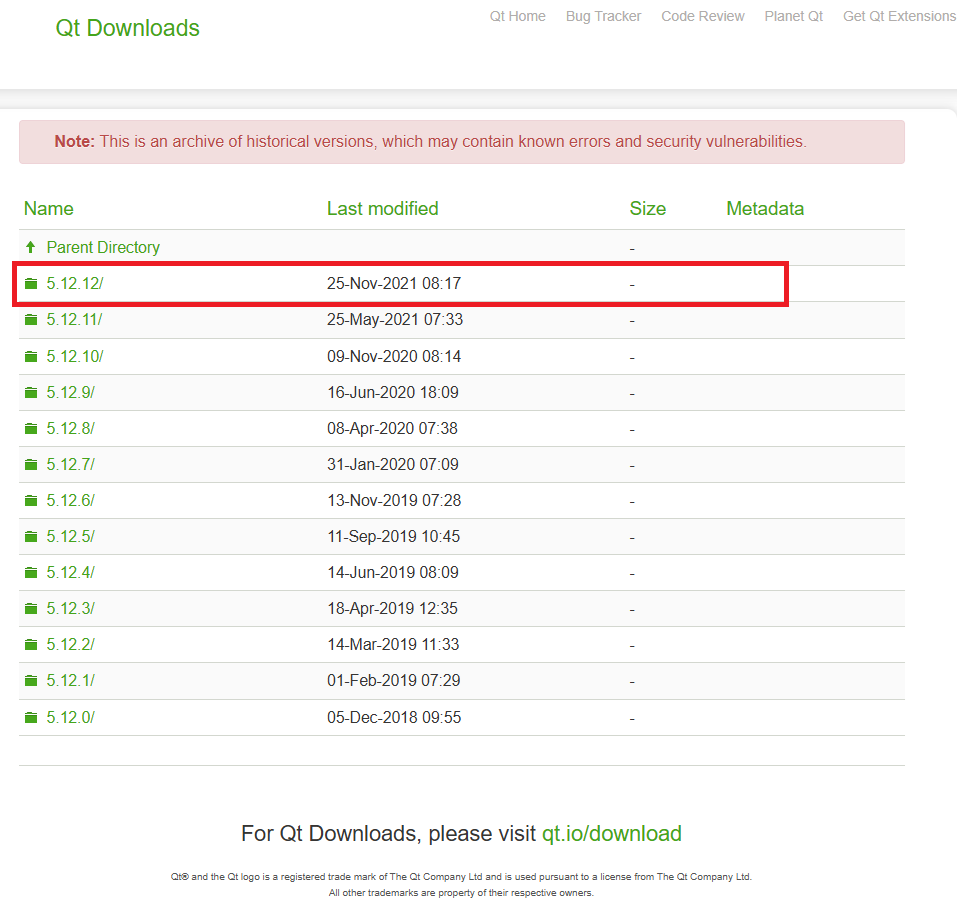Click the date 16-Jun-2020 18:09

[393, 392]
